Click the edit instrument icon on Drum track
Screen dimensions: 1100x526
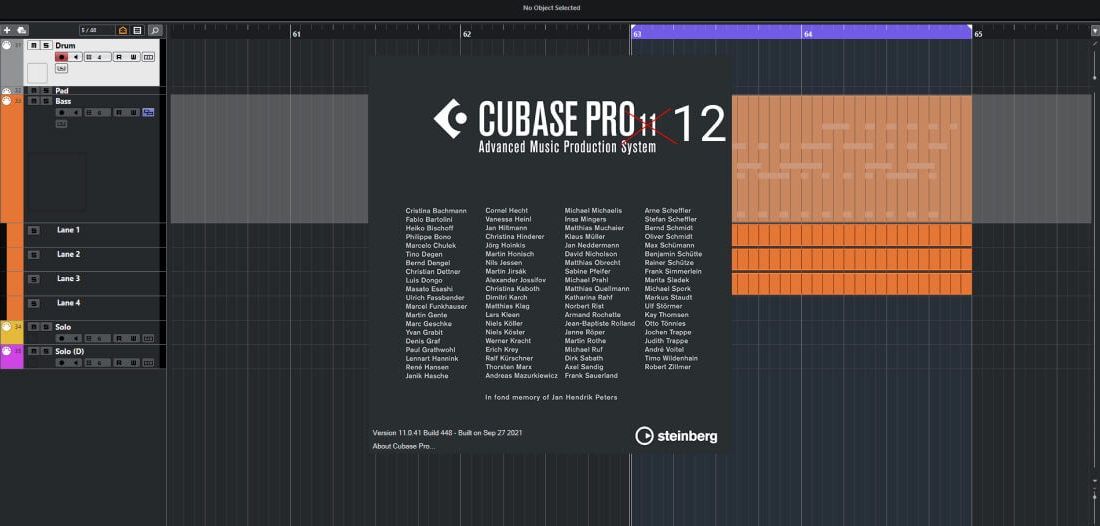[61, 68]
